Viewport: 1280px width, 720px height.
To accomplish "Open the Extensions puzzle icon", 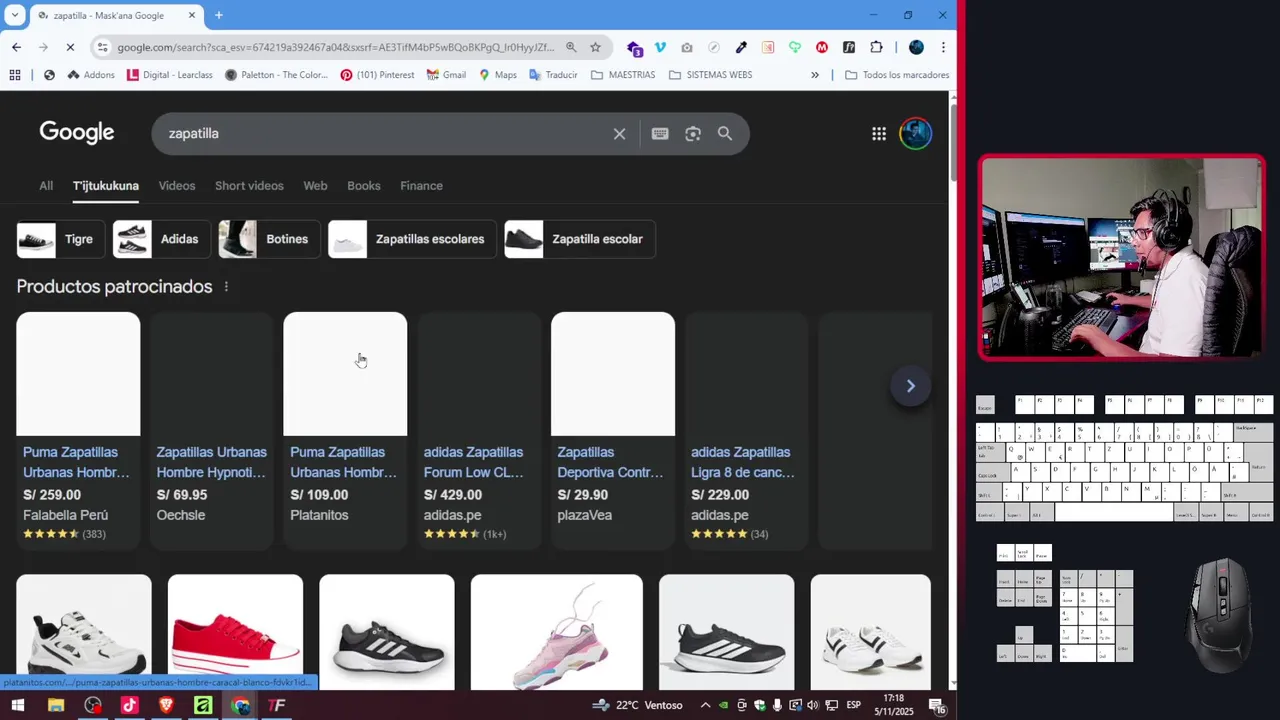I will coord(876,47).
